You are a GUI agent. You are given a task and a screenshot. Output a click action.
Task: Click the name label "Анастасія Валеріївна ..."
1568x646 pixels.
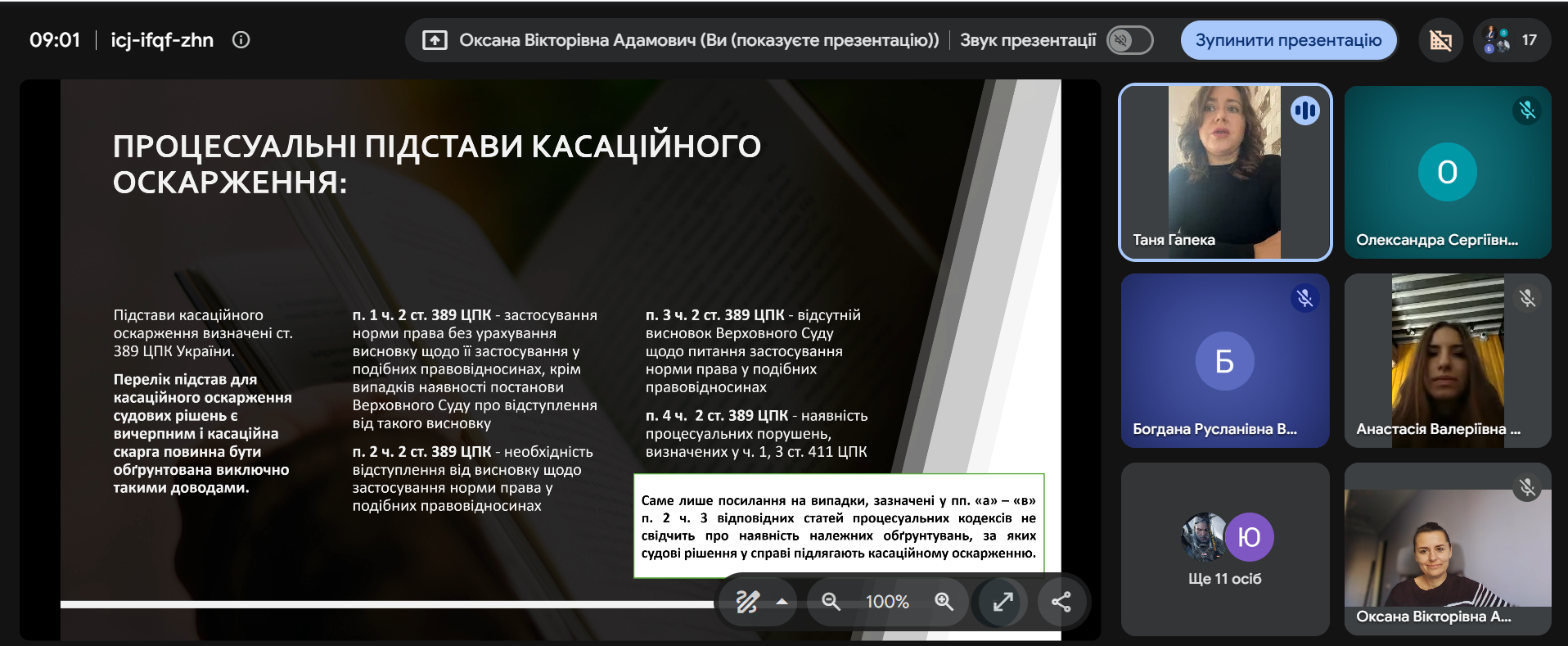[1438, 429]
